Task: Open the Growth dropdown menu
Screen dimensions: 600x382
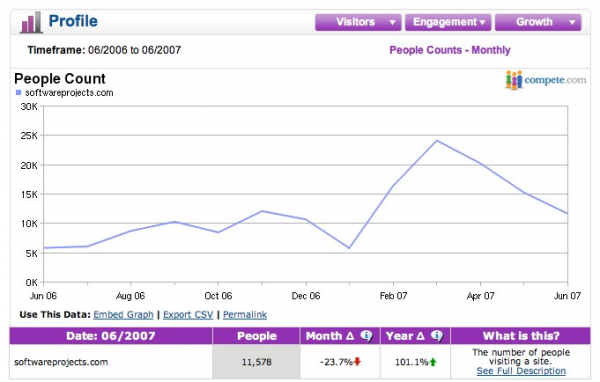Action: (x=538, y=22)
